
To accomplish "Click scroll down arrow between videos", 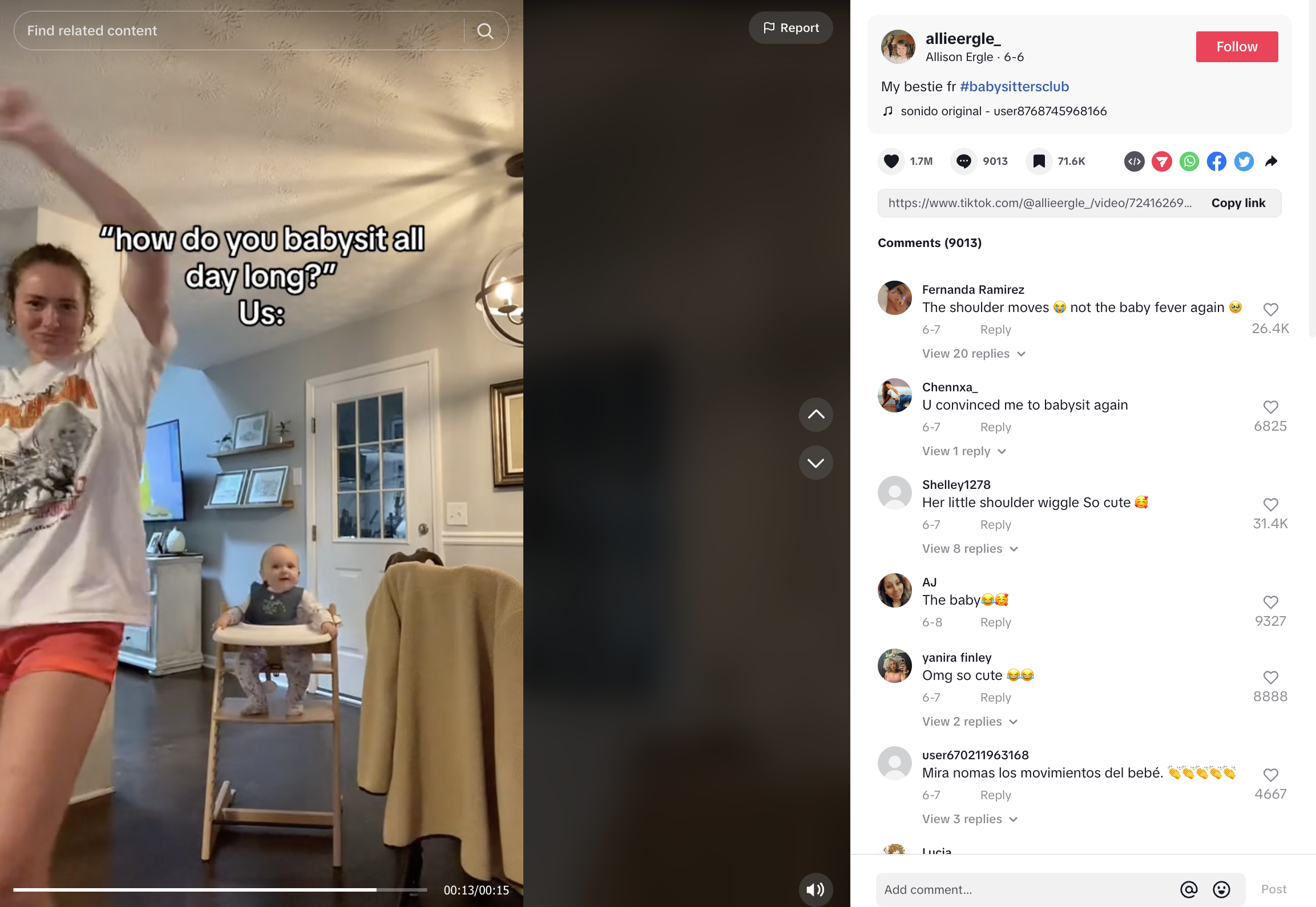I will click(816, 462).
